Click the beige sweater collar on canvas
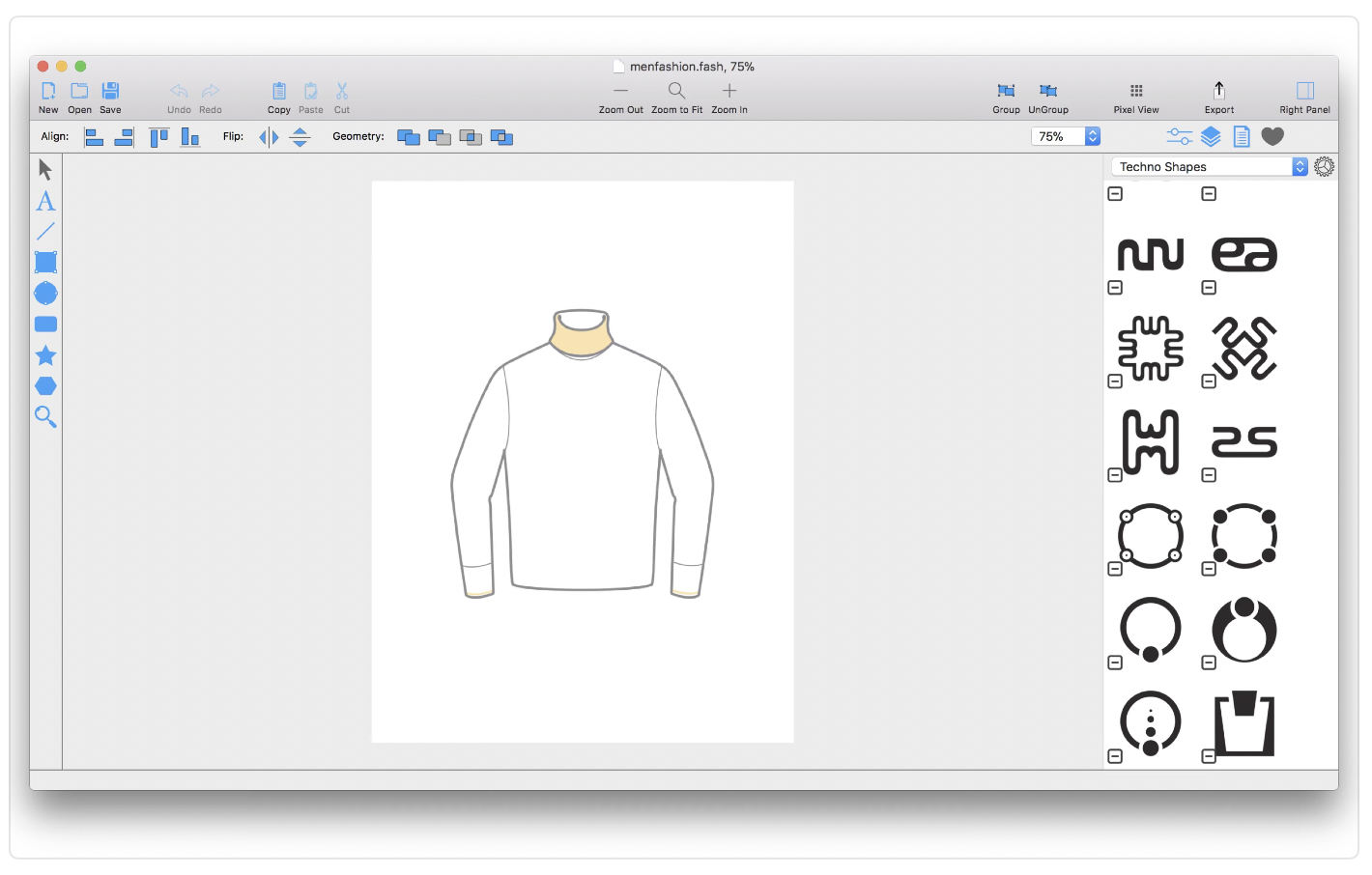Screen dimensions: 1372x875 pos(582,339)
